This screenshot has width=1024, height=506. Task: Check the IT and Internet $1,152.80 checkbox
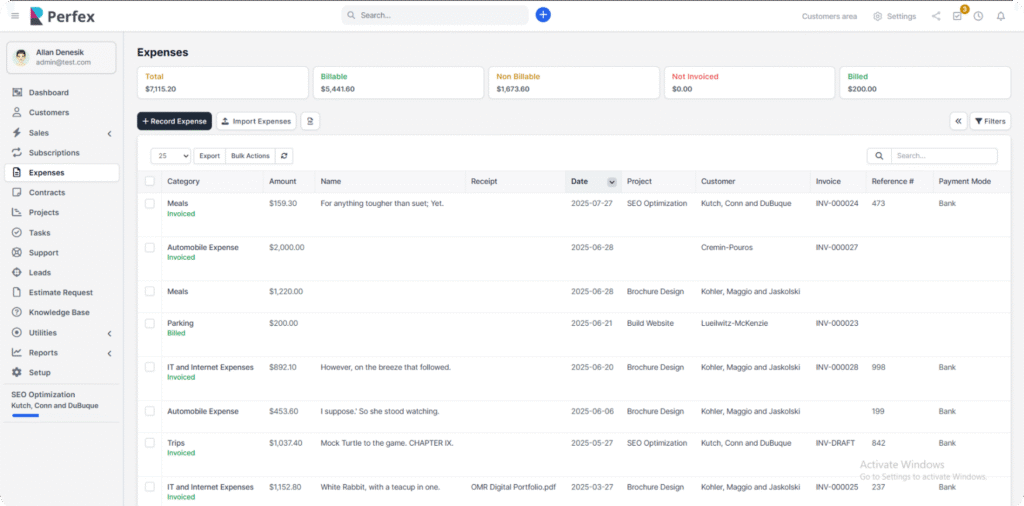[150, 487]
